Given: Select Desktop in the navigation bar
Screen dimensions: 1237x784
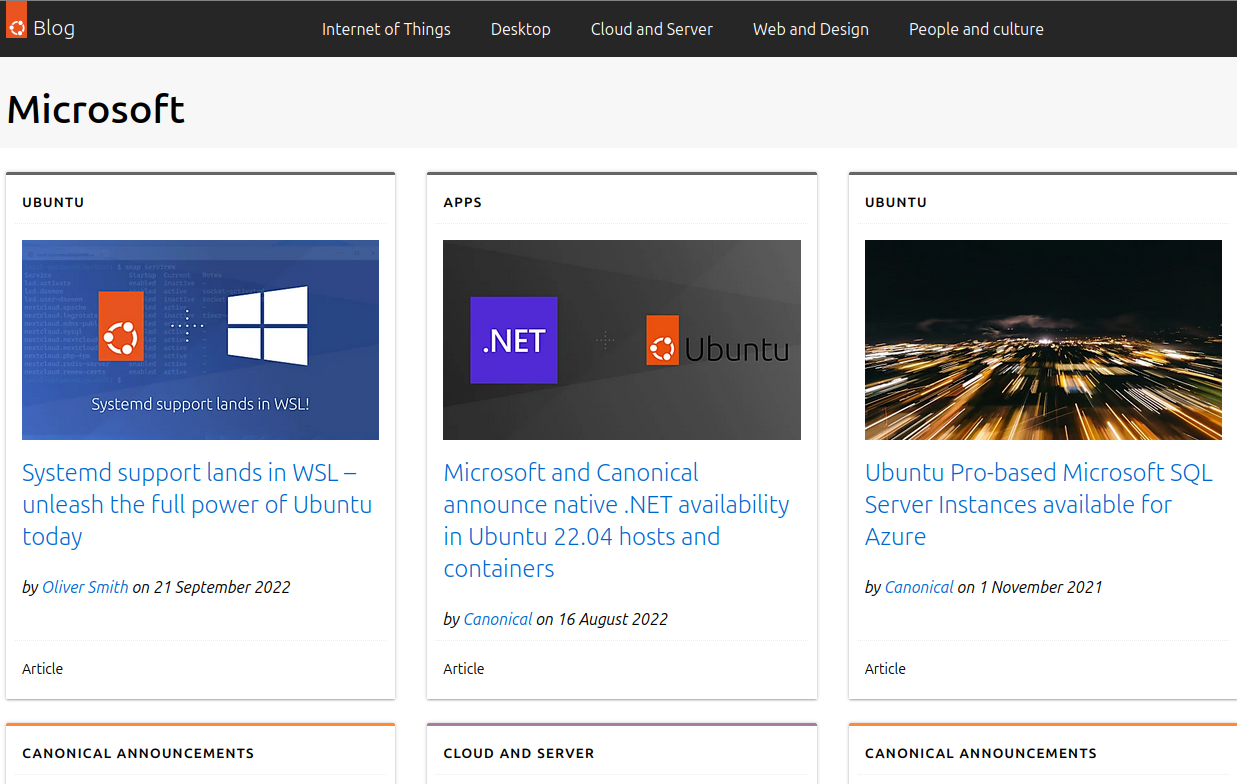Looking at the screenshot, I should [x=520, y=29].
